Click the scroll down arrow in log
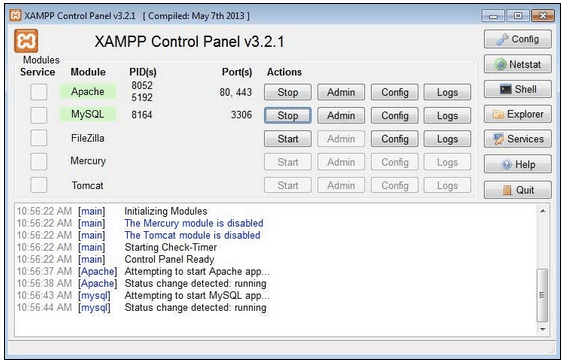 click(543, 329)
